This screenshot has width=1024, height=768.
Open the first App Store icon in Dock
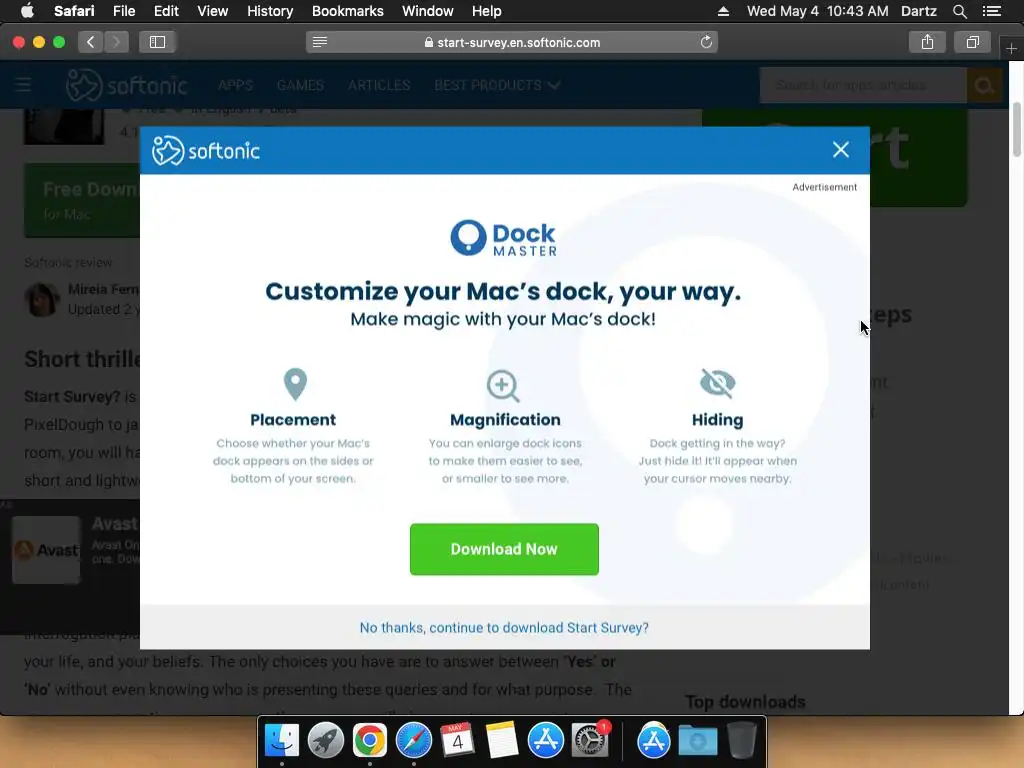coord(546,741)
